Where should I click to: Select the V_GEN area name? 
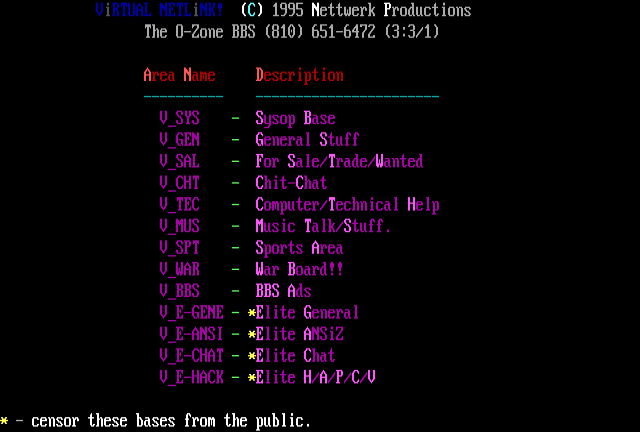180,140
